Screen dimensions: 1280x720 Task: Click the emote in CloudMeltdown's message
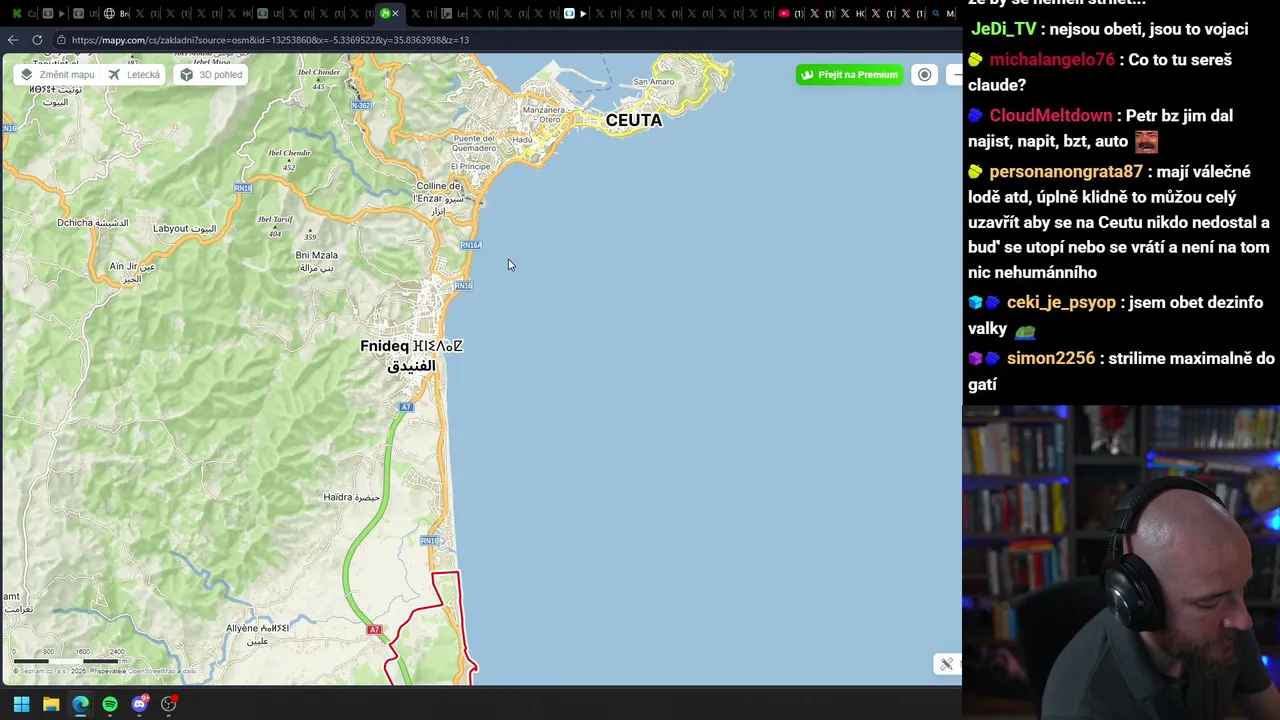tap(1146, 141)
